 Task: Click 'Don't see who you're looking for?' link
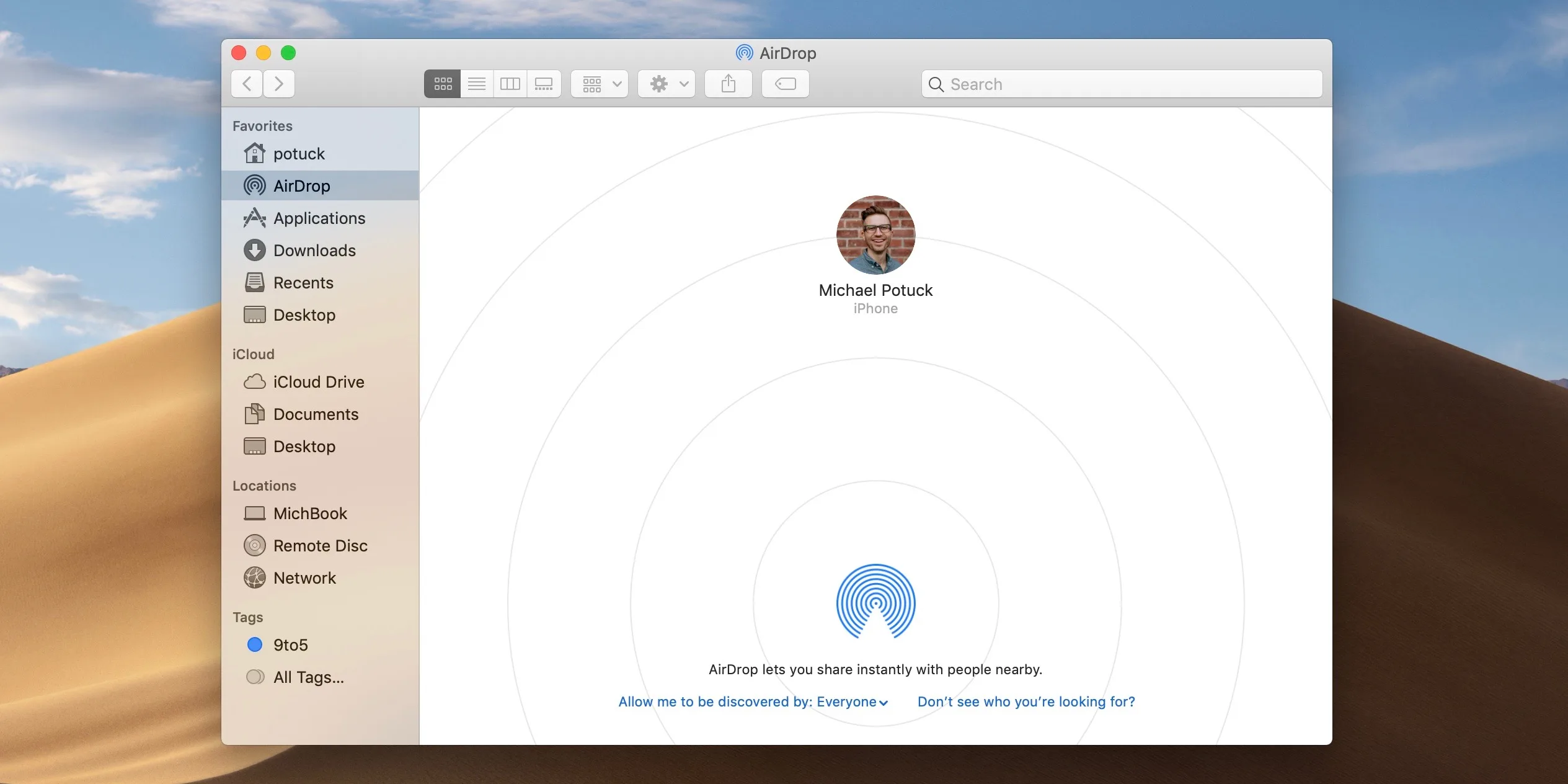pyautogui.click(x=1026, y=701)
